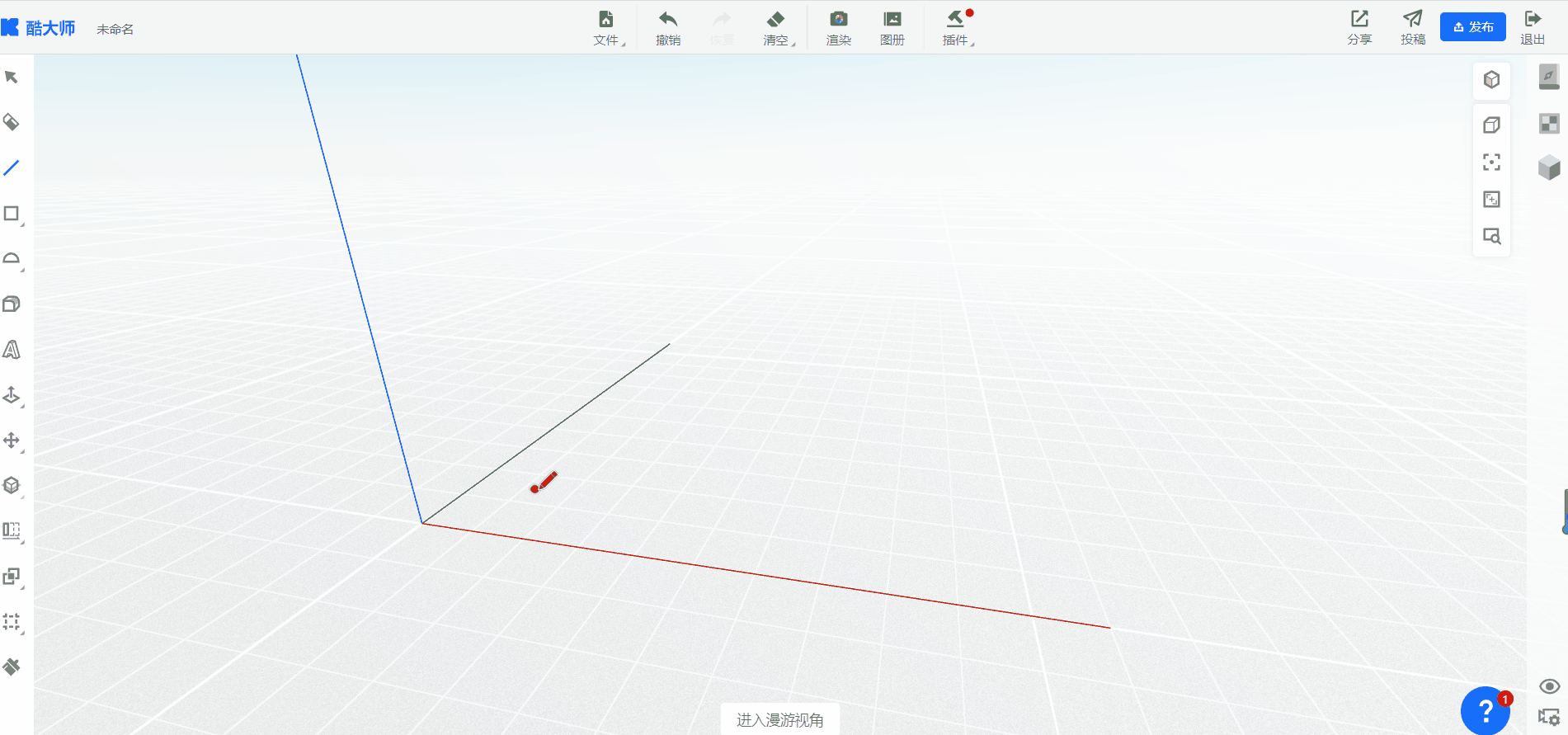Open the 文件 dropdown menu
Image resolution: width=1568 pixels, height=735 pixels.
pyautogui.click(x=607, y=28)
